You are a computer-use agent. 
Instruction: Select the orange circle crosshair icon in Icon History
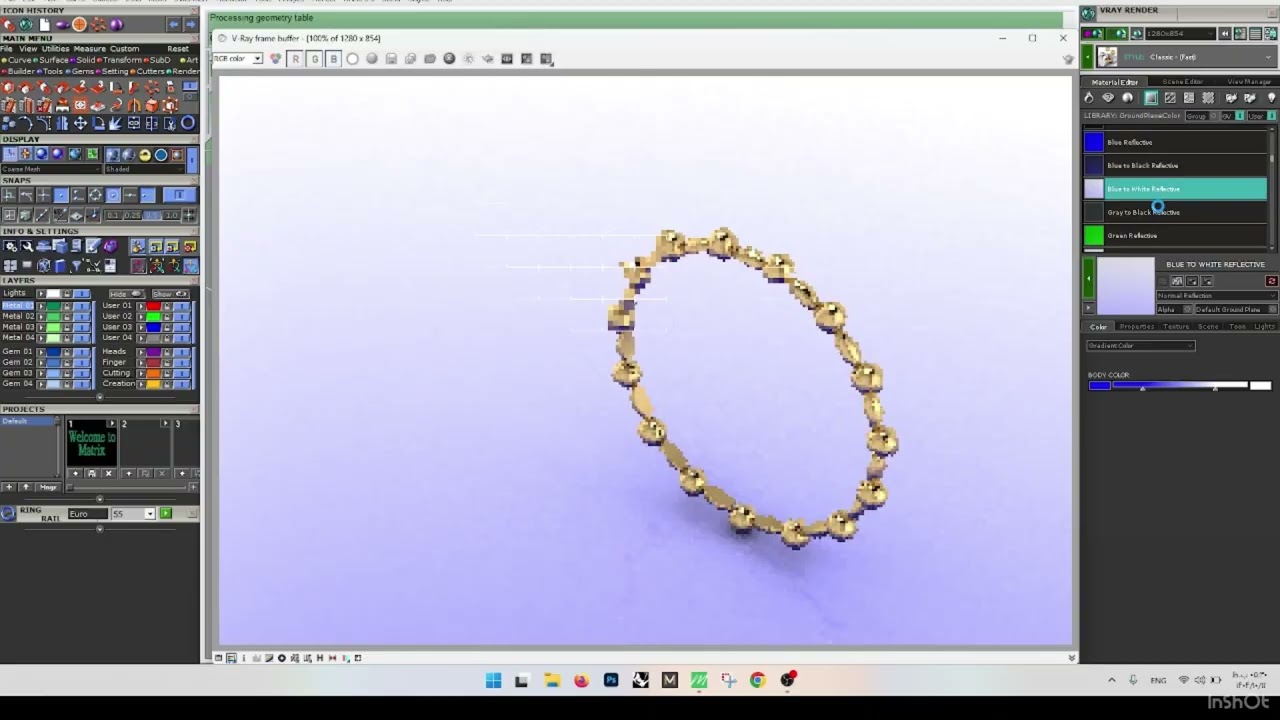(x=79, y=24)
